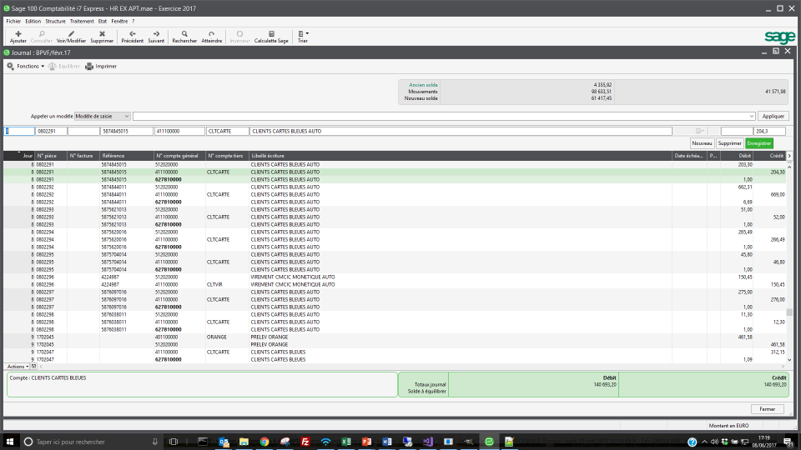The image size is (801, 450).
Task: Click the Débit column header
Action: click(x=737, y=156)
